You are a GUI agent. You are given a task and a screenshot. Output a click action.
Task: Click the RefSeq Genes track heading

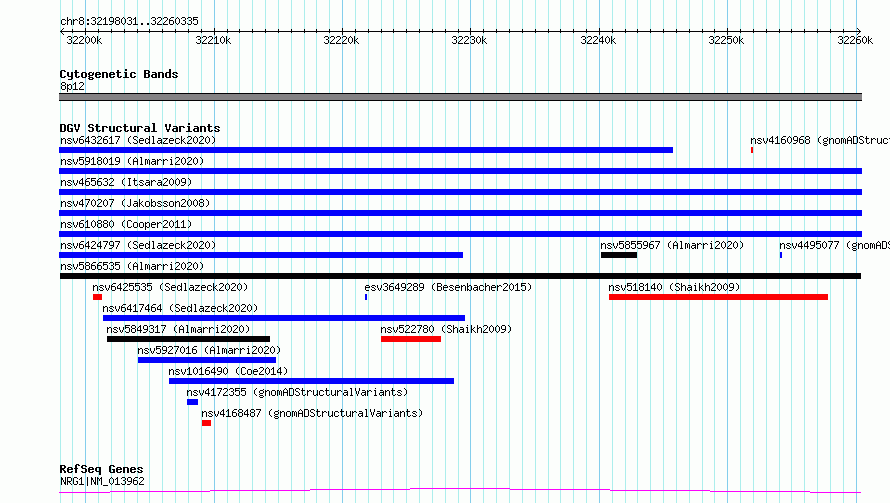pyautogui.click(x=102, y=469)
